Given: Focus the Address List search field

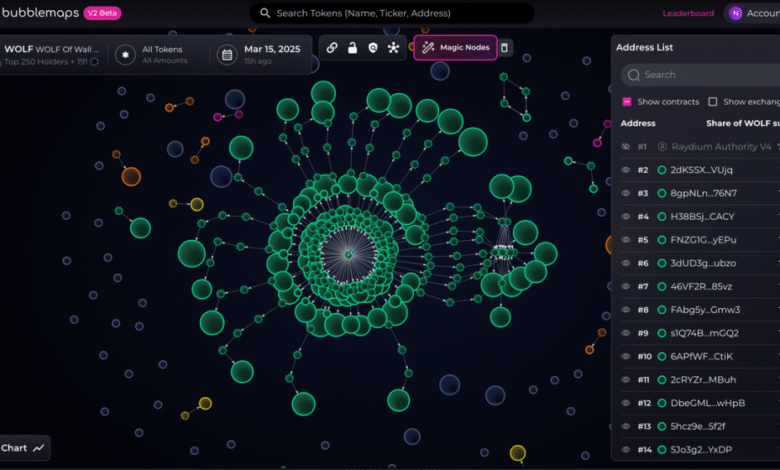Looking at the screenshot, I should pos(700,75).
